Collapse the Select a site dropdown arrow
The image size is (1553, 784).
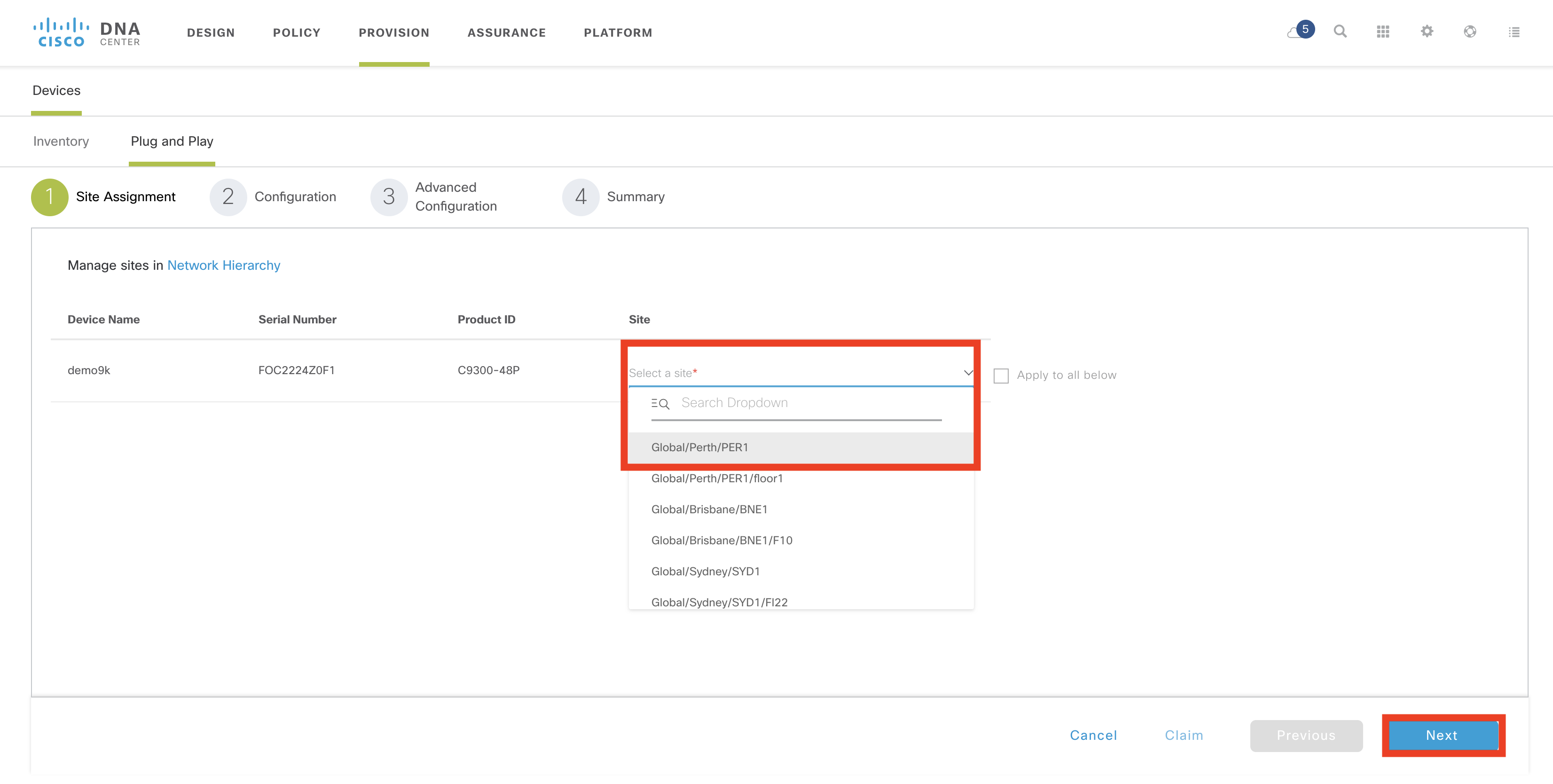point(968,373)
